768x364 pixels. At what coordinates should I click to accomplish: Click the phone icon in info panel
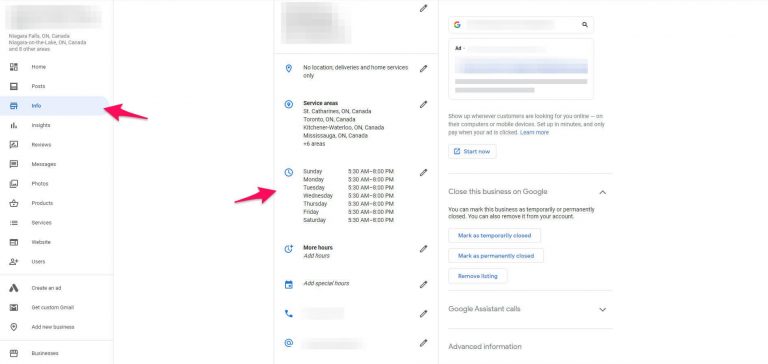289,314
